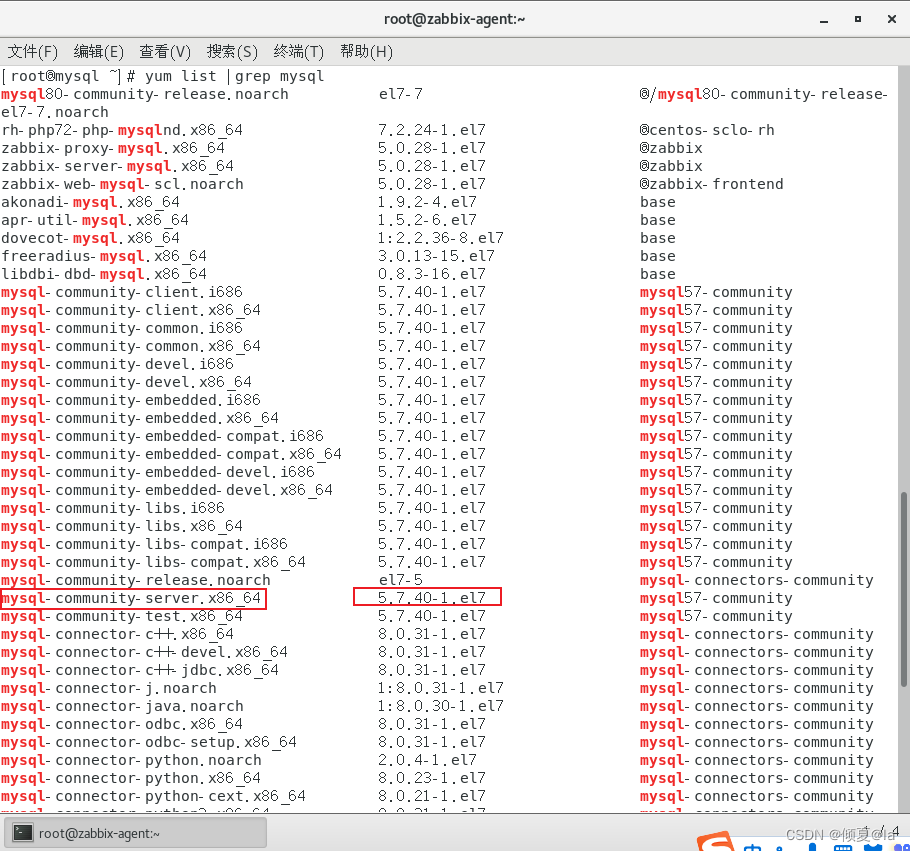The width and height of the screenshot is (910, 851).
Task: Select mysql-community-embedded-devel.i686 package name
Action: [158, 472]
